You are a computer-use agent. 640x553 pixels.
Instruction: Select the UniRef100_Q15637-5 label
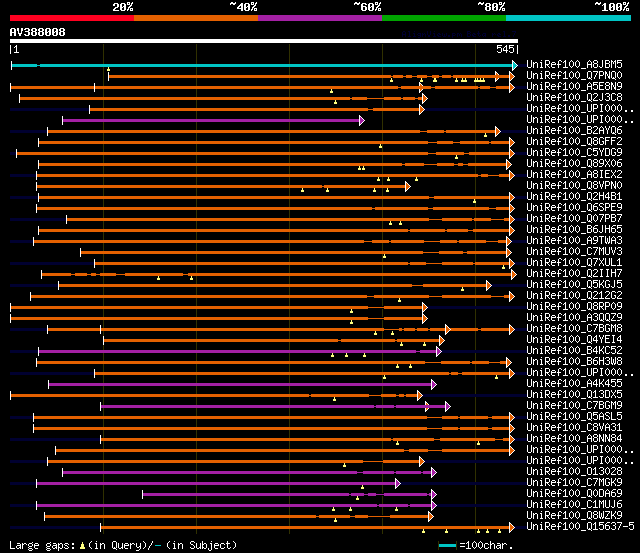(x=580, y=527)
